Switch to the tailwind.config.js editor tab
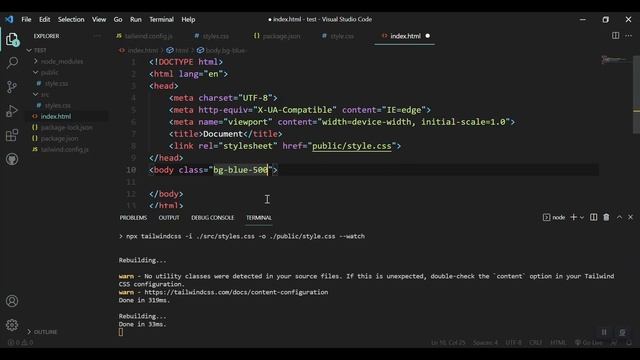The image size is (640, 360). click(144, 36)
